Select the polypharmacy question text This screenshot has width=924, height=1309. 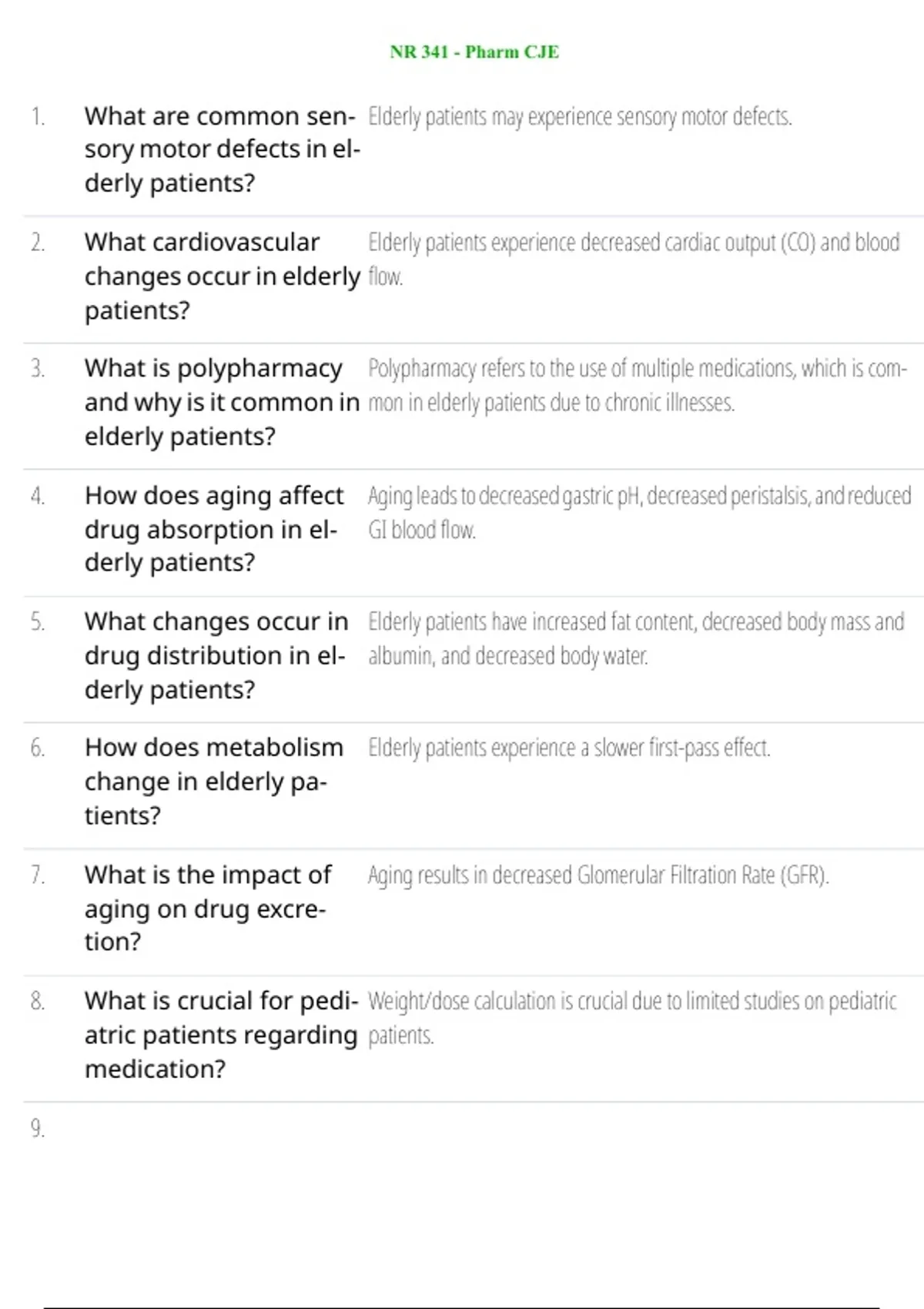[x=222, y=402]
